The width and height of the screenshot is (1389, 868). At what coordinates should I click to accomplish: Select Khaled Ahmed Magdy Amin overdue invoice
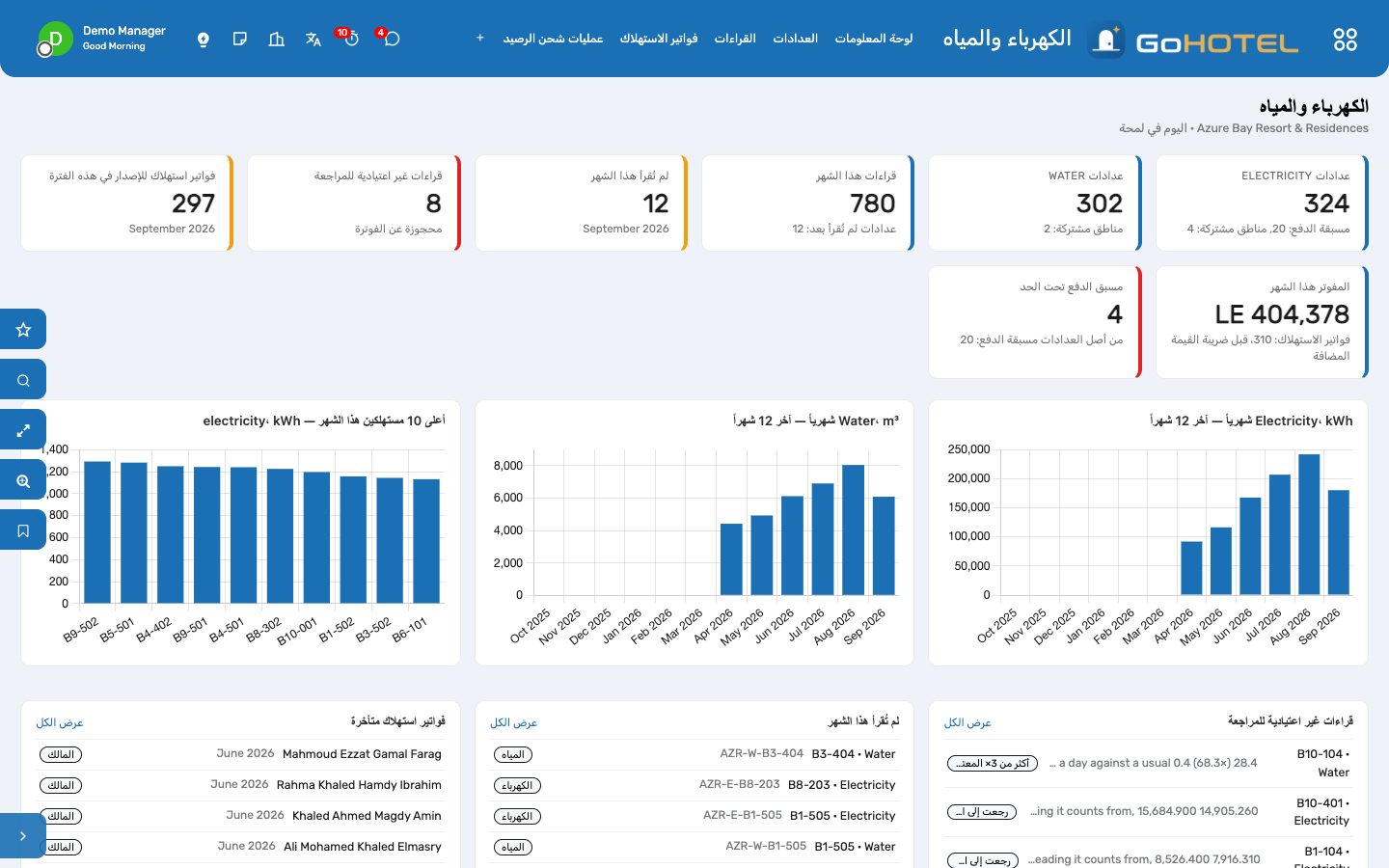pos(241,816)
